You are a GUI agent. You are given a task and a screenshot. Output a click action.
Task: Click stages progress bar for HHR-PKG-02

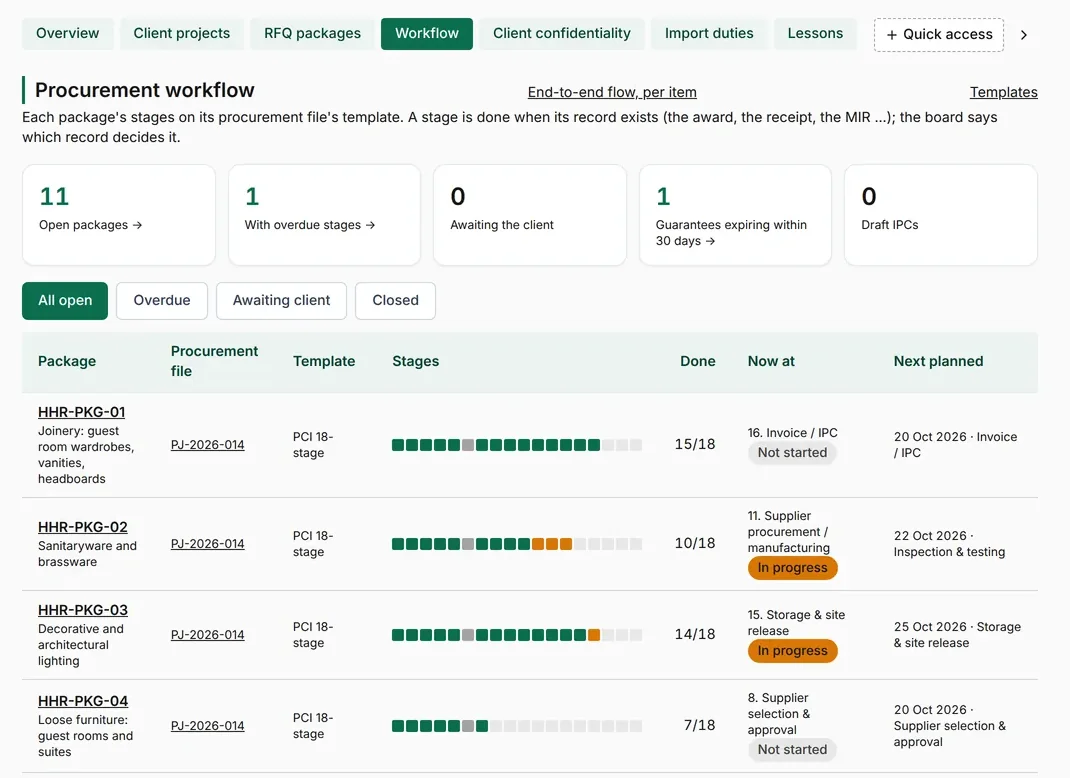tap(517, 544)
